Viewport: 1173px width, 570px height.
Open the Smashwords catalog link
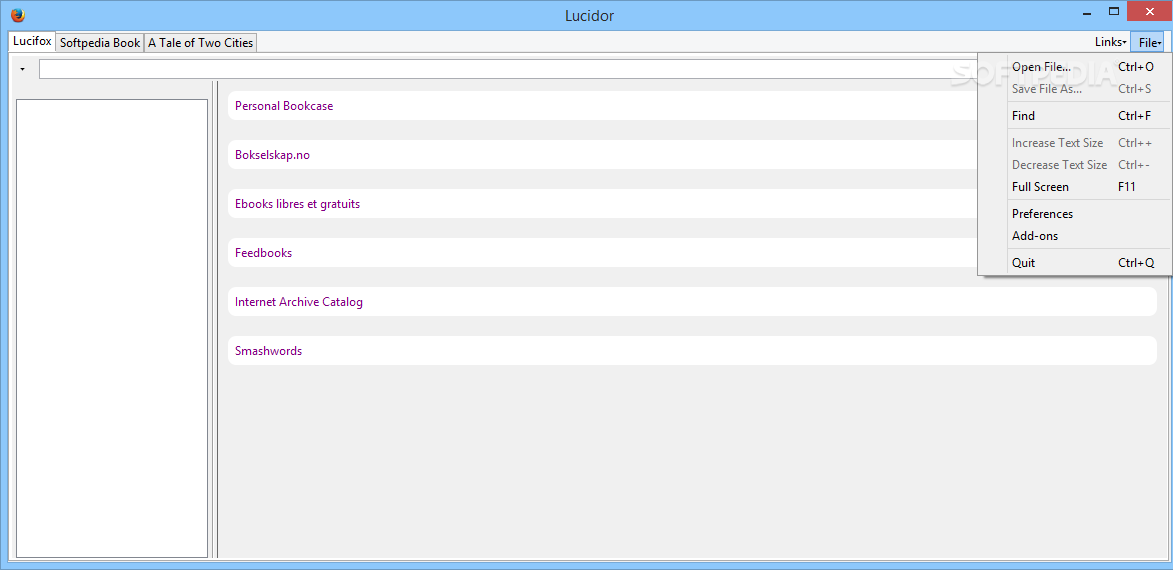coord(269,351)
